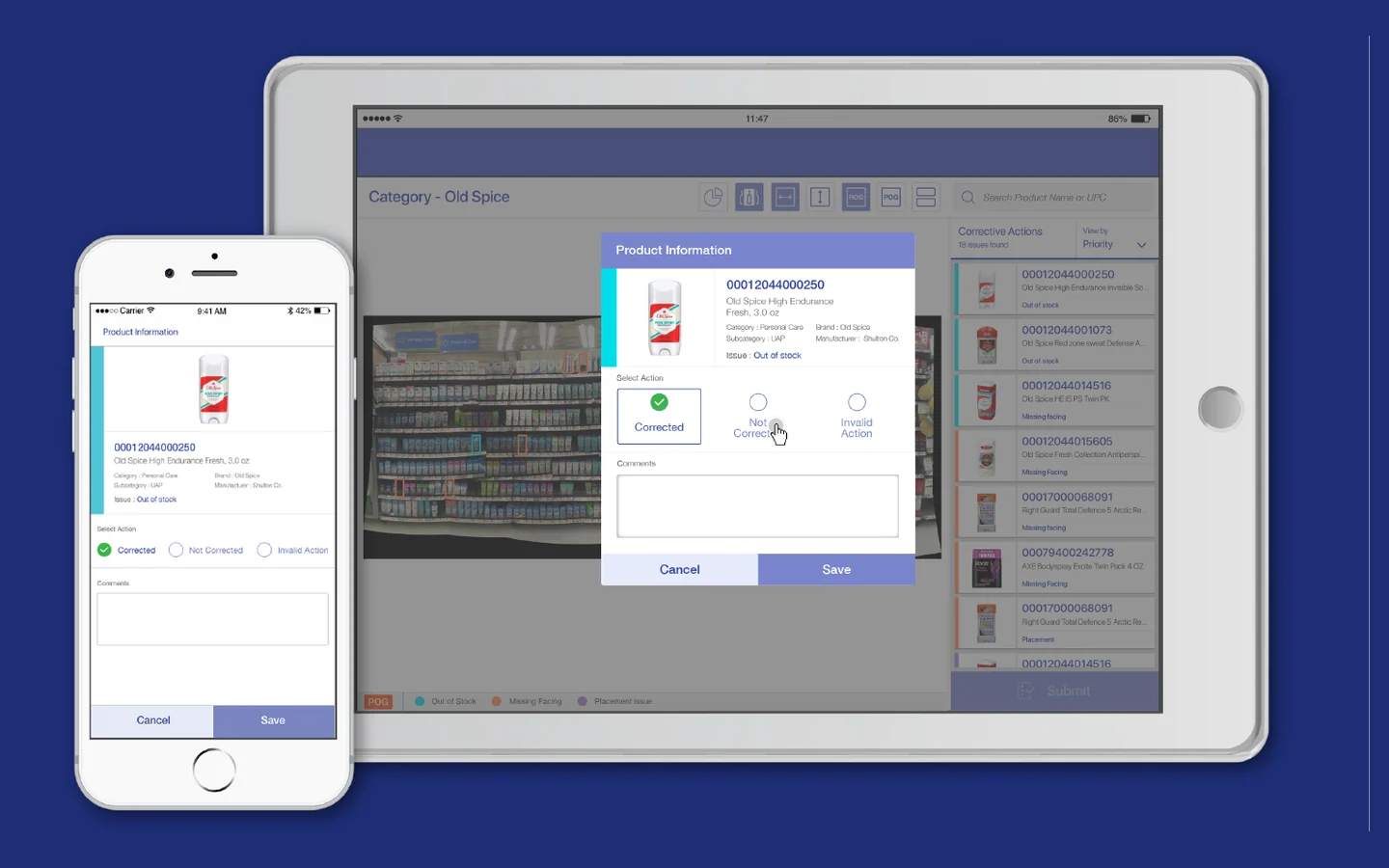The height and width of the screenshot is (868, 1389).
Task: Tap the phone Bluetooth status icon
Action: (289, 311)
